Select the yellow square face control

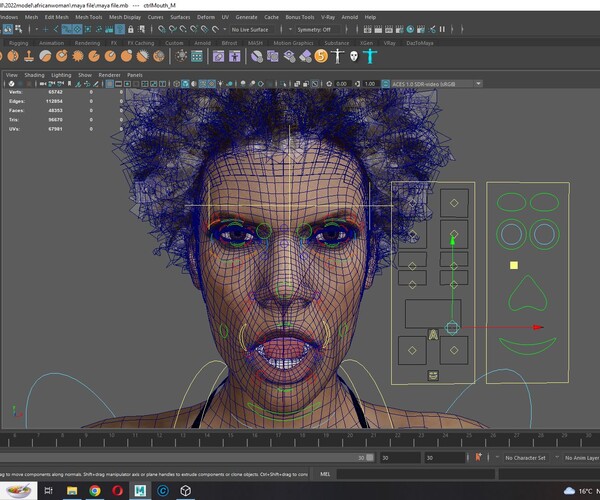tap(514, 265)
